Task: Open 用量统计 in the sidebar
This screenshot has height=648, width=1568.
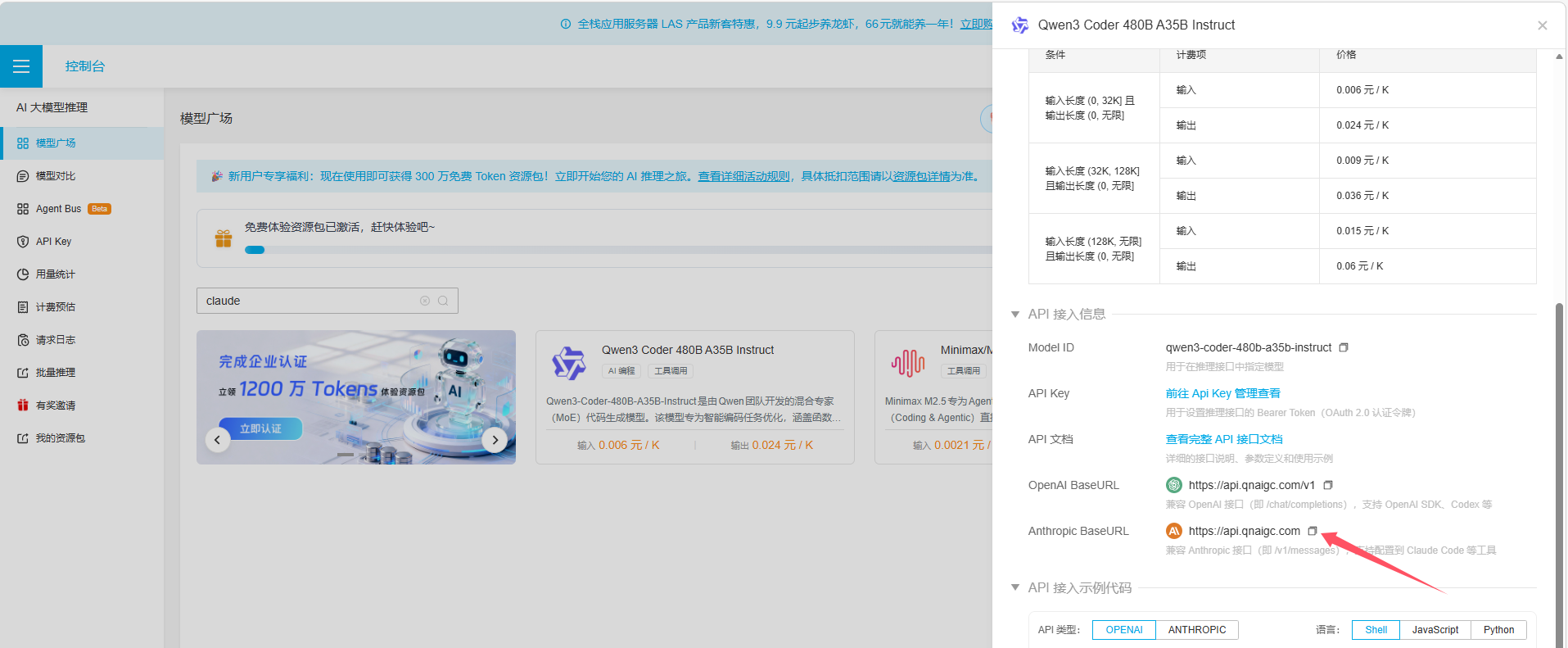Action: tap(82, 274)
